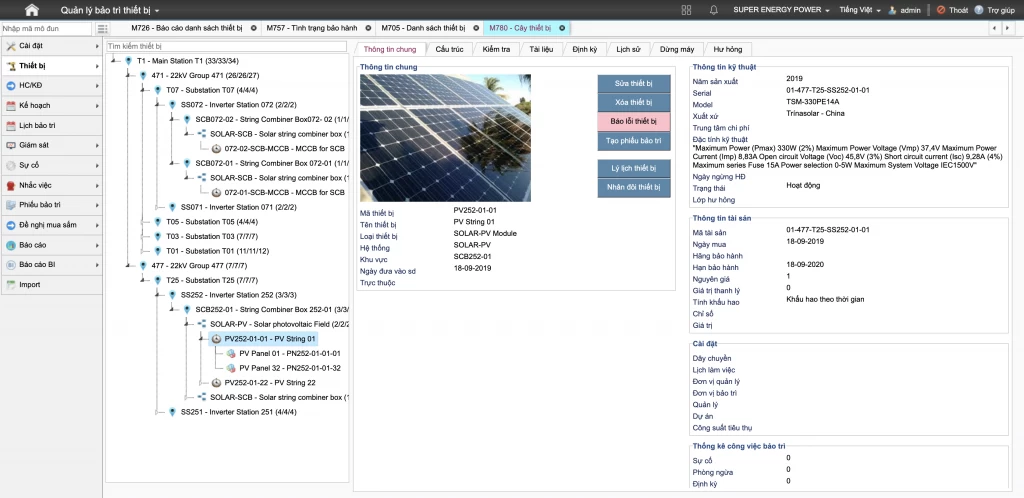Open the apps grid icon
The width and height of the screenshot is (1024, 498).
pos(686,10)
